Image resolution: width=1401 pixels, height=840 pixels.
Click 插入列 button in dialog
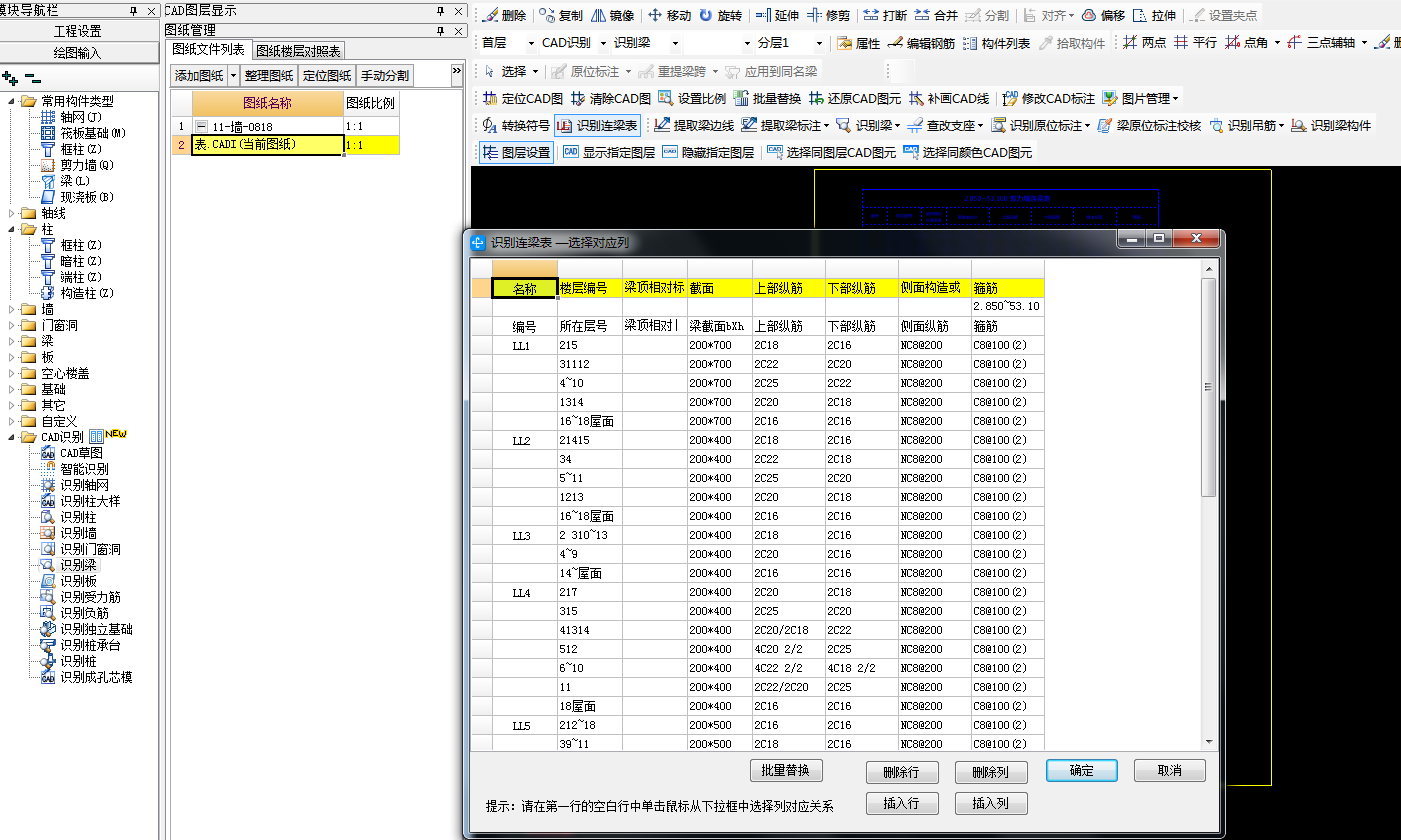tap(992, 803)
